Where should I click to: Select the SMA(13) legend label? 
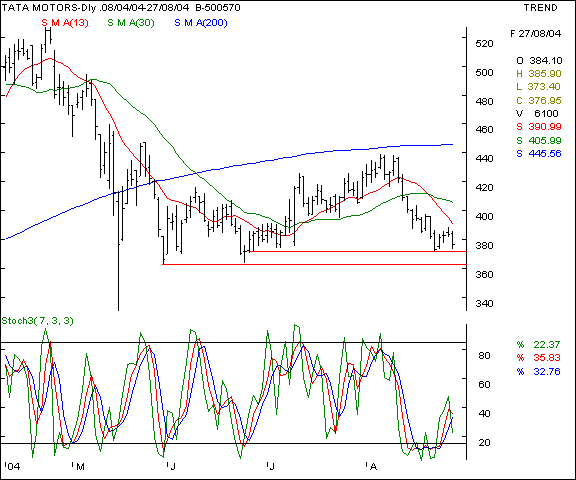65,23
